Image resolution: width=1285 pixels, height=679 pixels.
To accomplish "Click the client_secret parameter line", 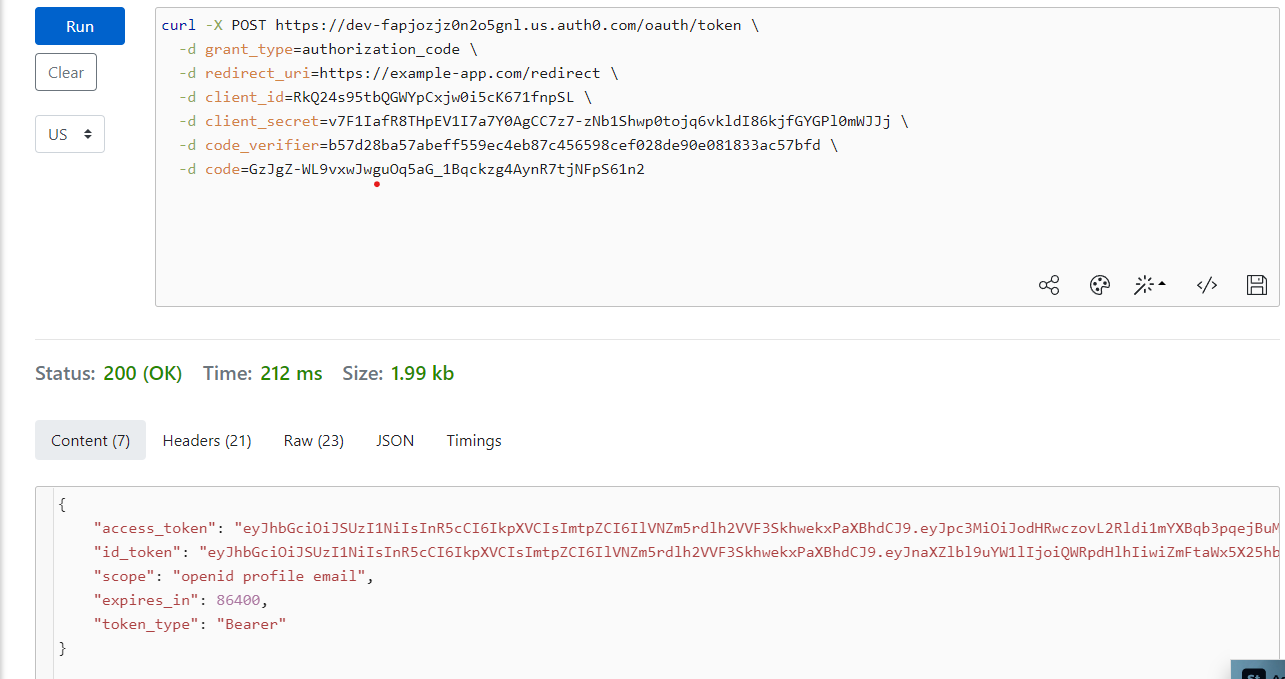I will click(500, 120).
